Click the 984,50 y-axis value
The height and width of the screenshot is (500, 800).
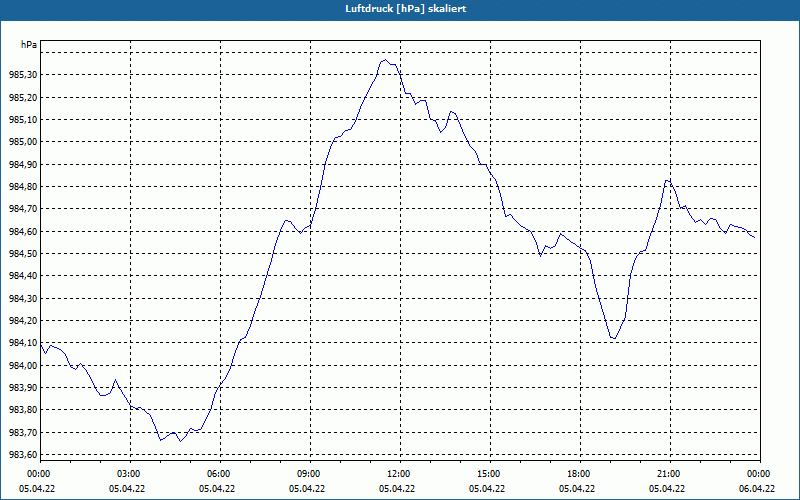(x=23, y=254)
